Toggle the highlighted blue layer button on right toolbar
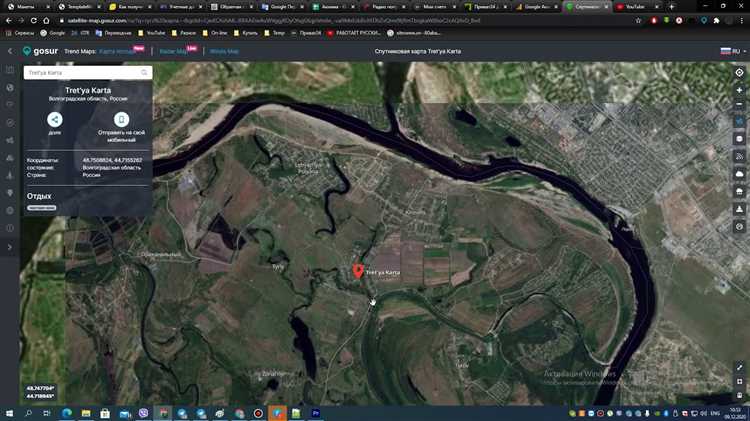 [x=739, y=122]
